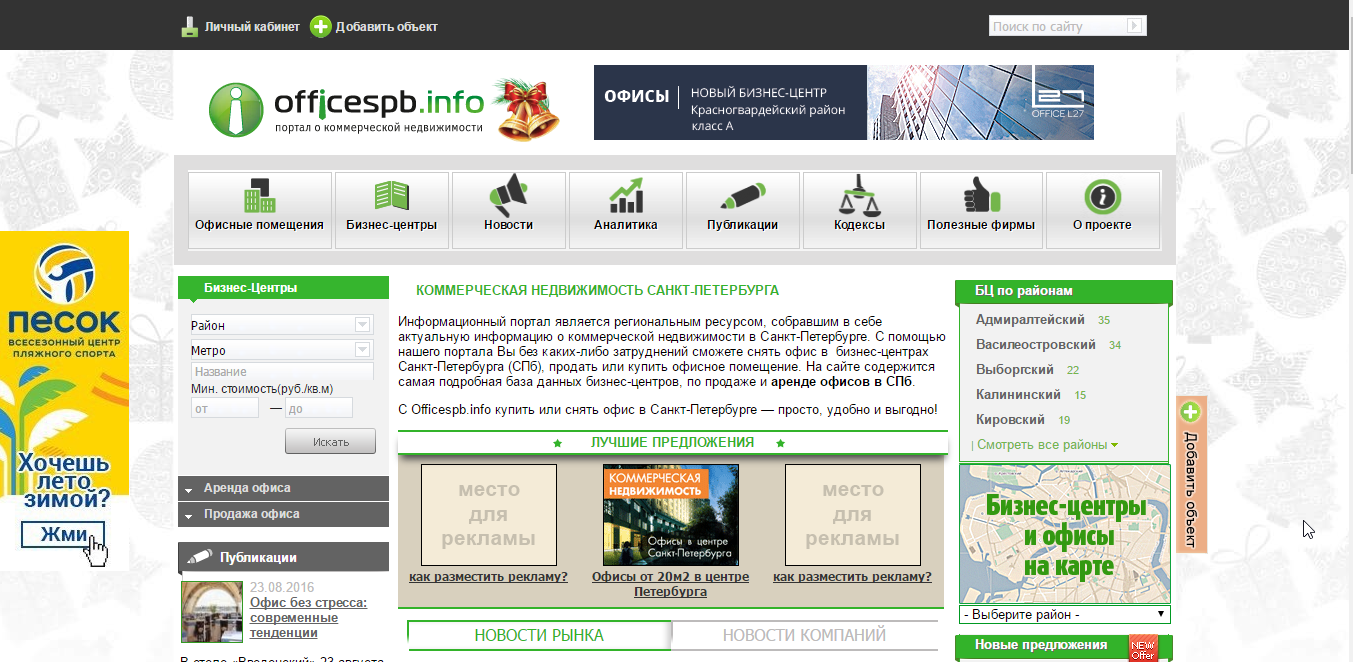Open Бизнес-центры book icon
The image size is (1353, 662).
391,196
